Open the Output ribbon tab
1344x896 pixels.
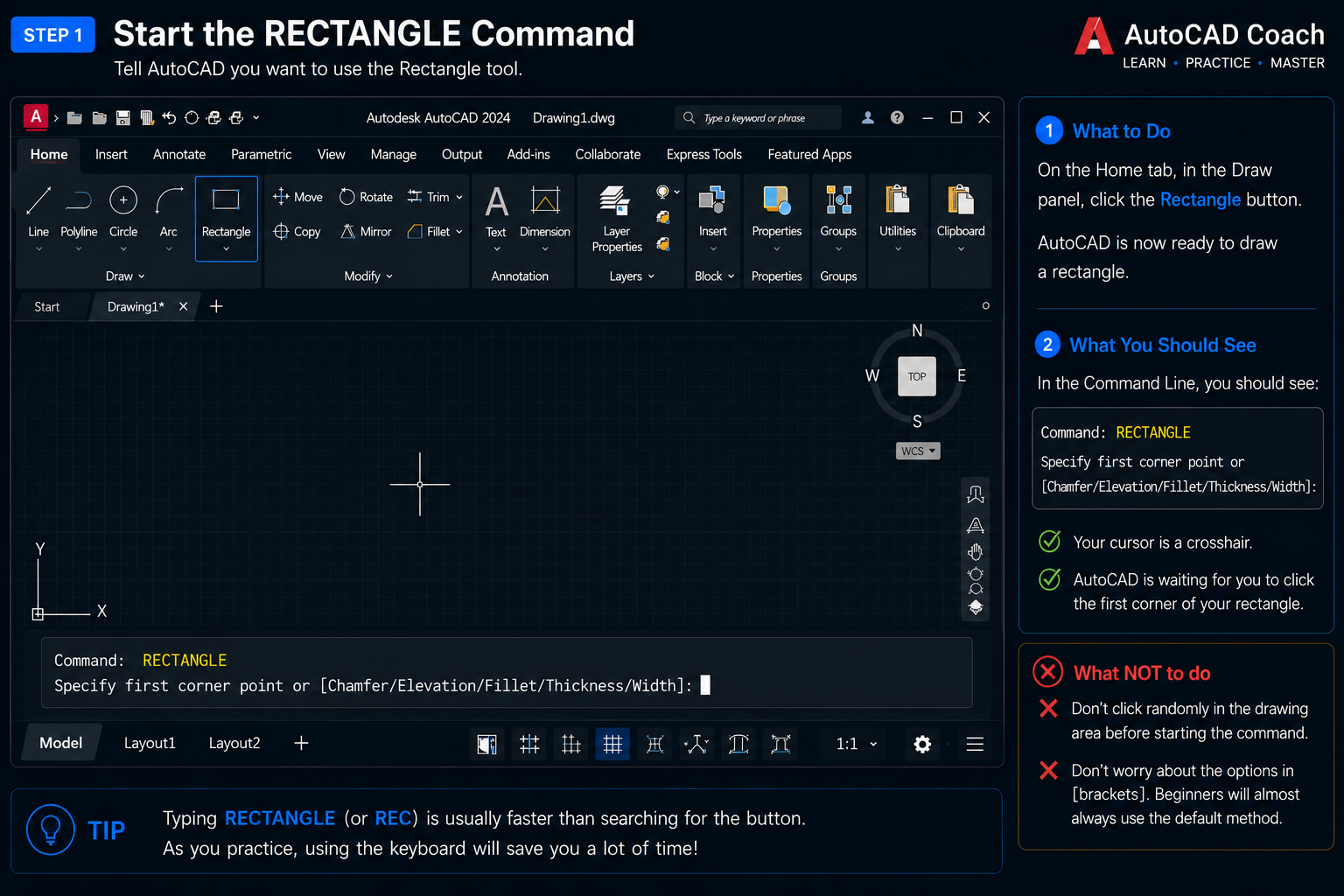tap(462, 154)
